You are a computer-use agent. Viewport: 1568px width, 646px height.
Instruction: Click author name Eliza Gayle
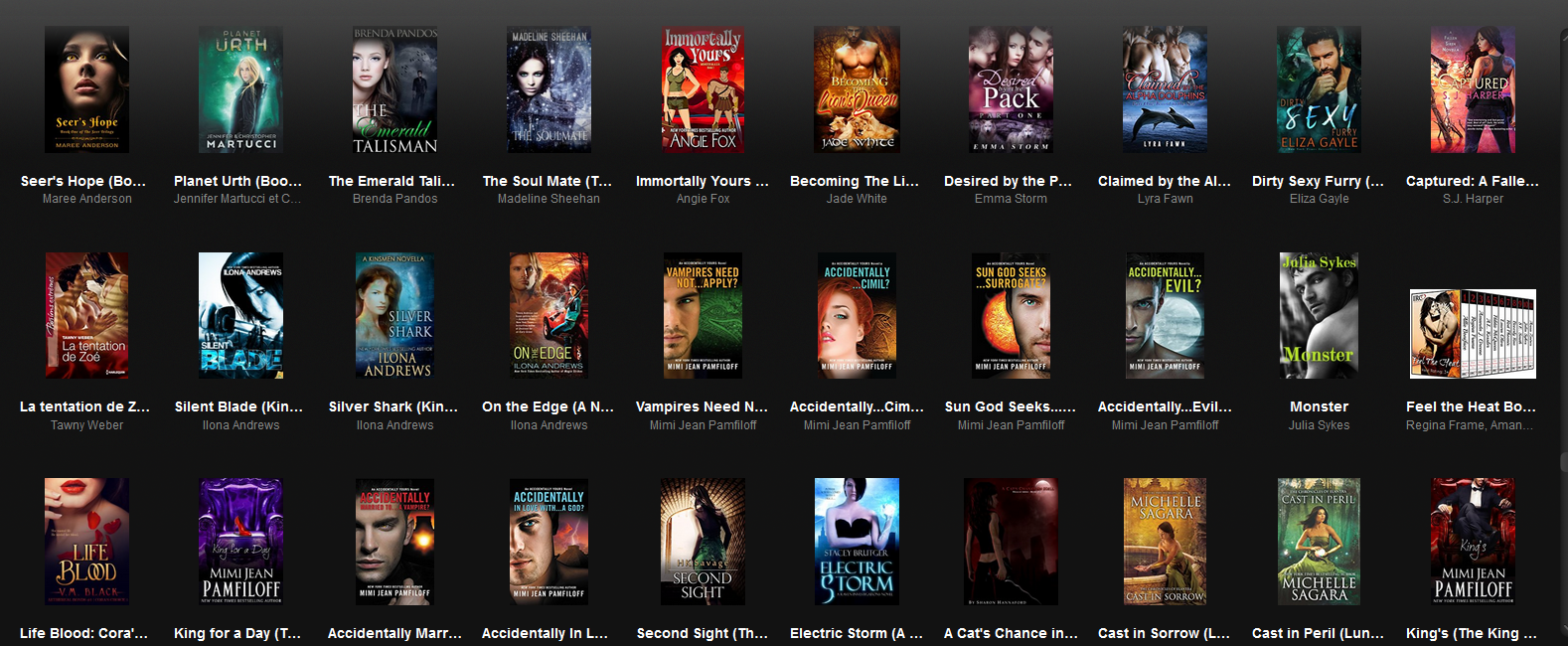[x=1319, y=199]
